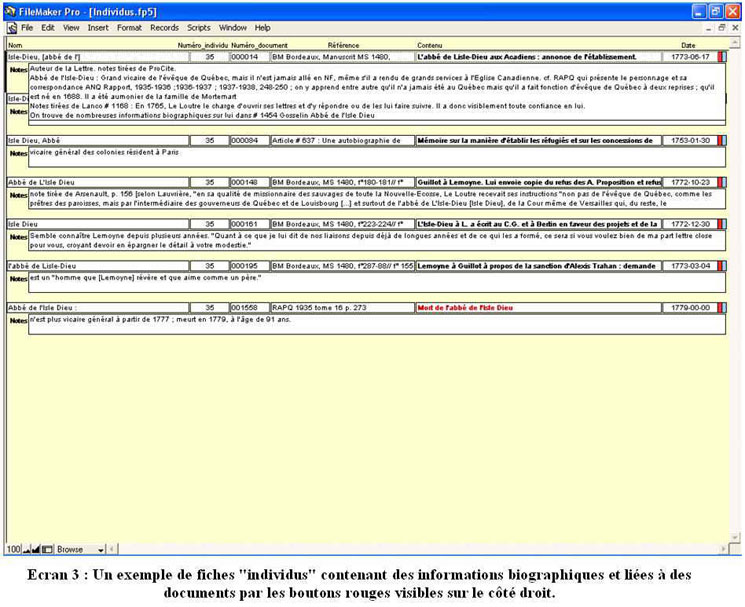745x607 pixels.
Task: Click the document icon left of the File menu
Action: coord(12,28)
